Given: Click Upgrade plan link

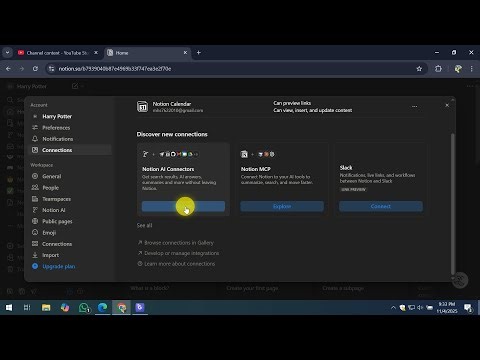Looking at the screenshot, I should (58, 266).
